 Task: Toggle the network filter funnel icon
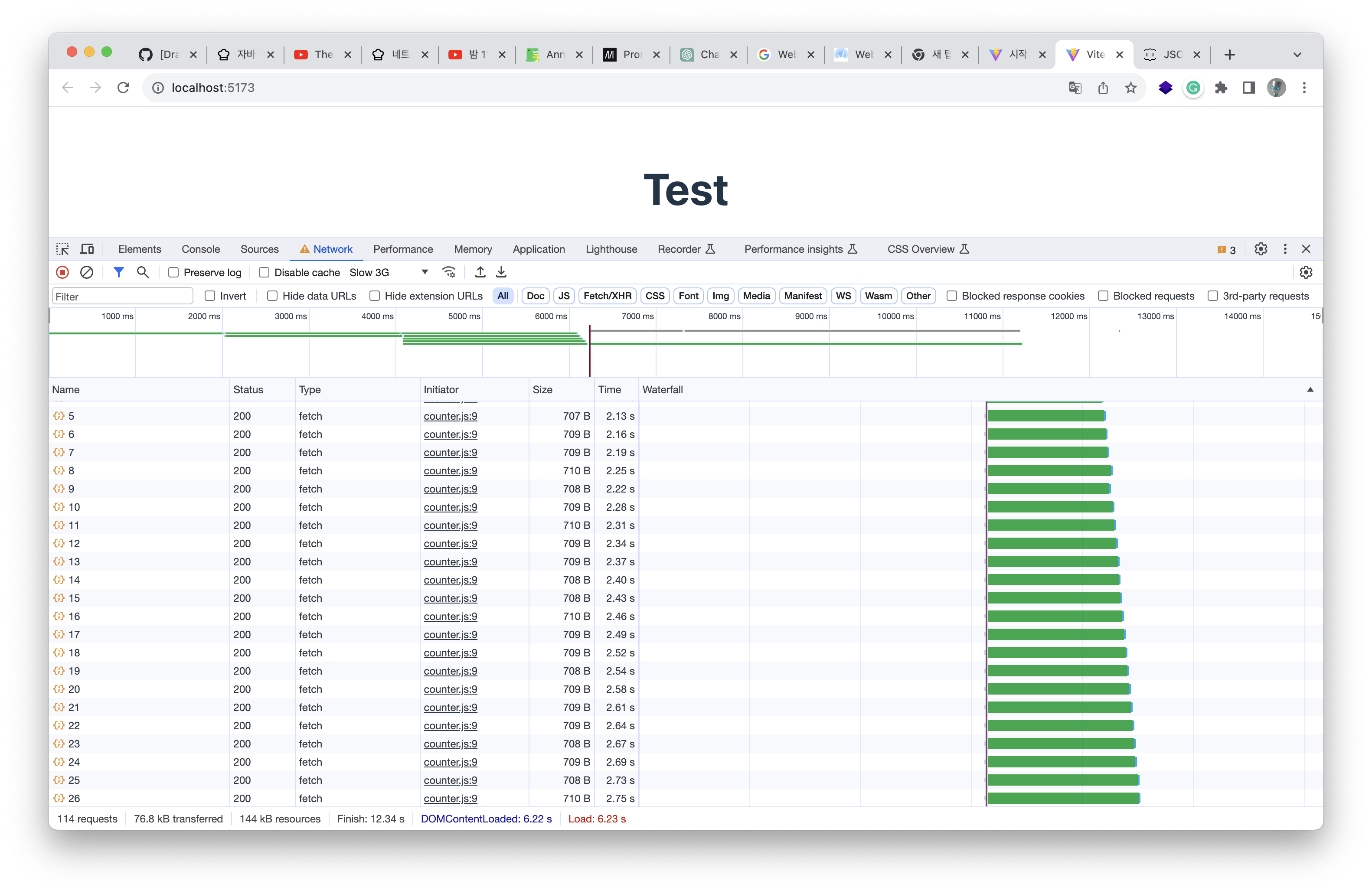[x=119, y=272]
